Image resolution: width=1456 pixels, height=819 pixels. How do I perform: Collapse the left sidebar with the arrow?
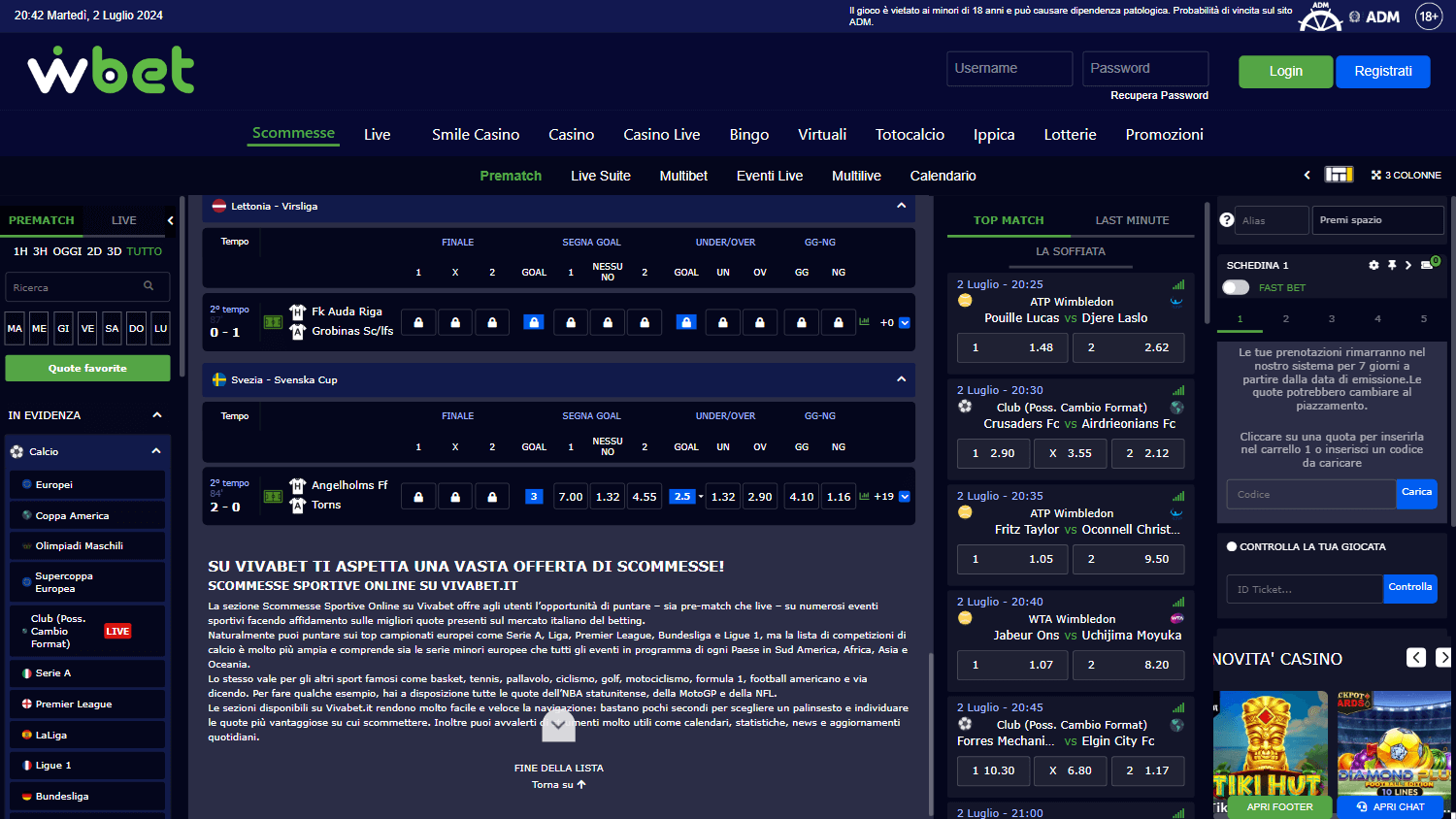pos(170,220)
